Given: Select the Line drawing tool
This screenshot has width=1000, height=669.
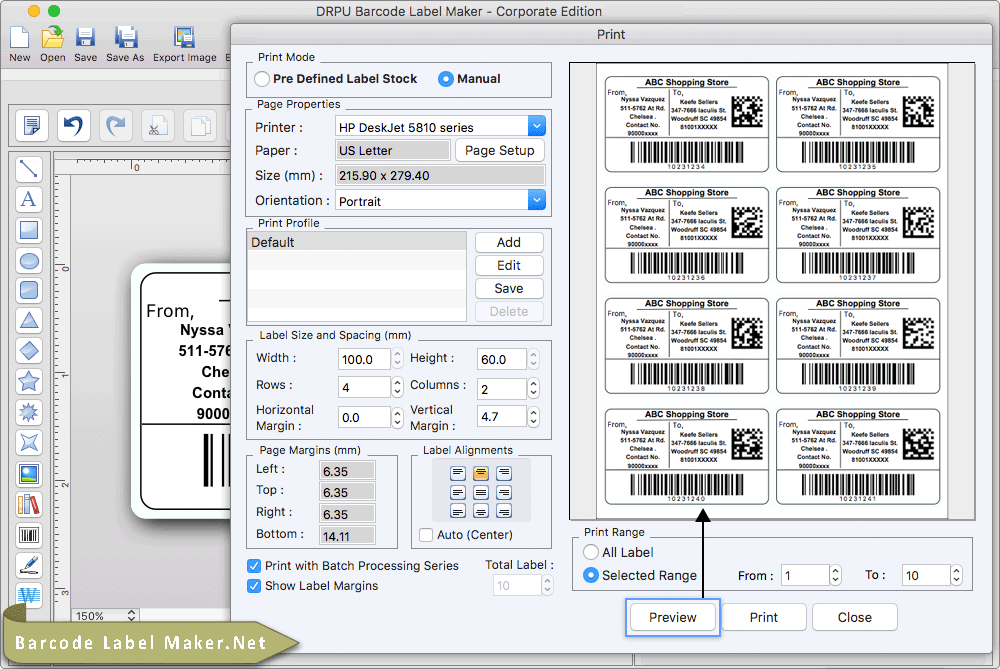Looking at the screenshot, I should tap(29, 169).
